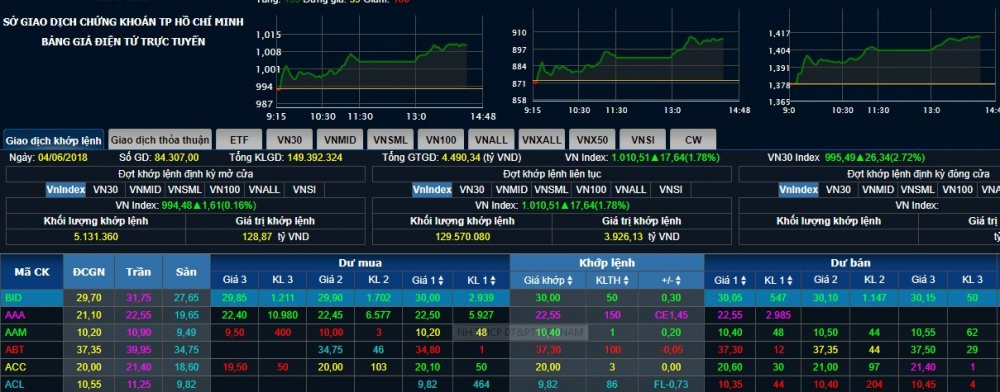Viewport: 1000px width, 392px height.
Task: Choose VnIndex under closing auction session
Action: point(798,189)
